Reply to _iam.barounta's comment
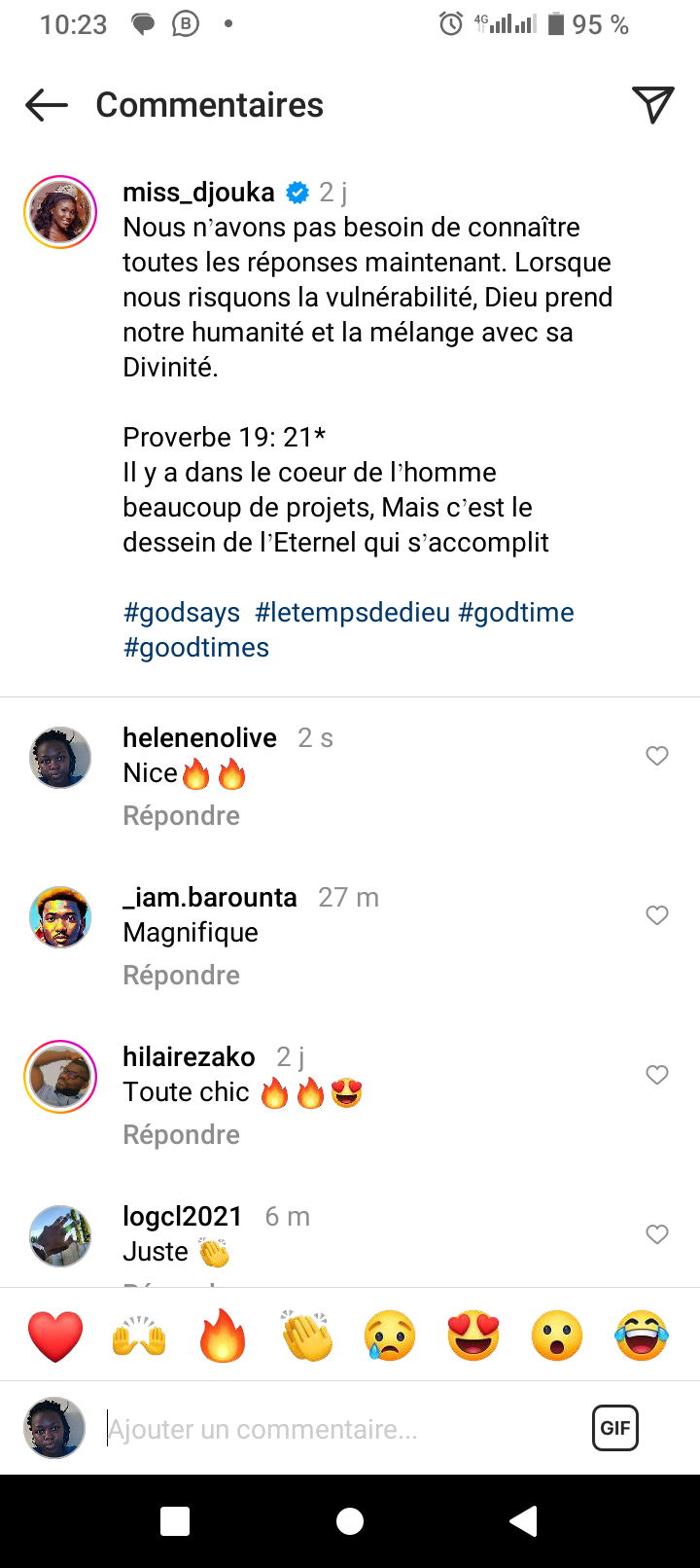This screenshot has height=1568, width=700. tap(181, 975)
